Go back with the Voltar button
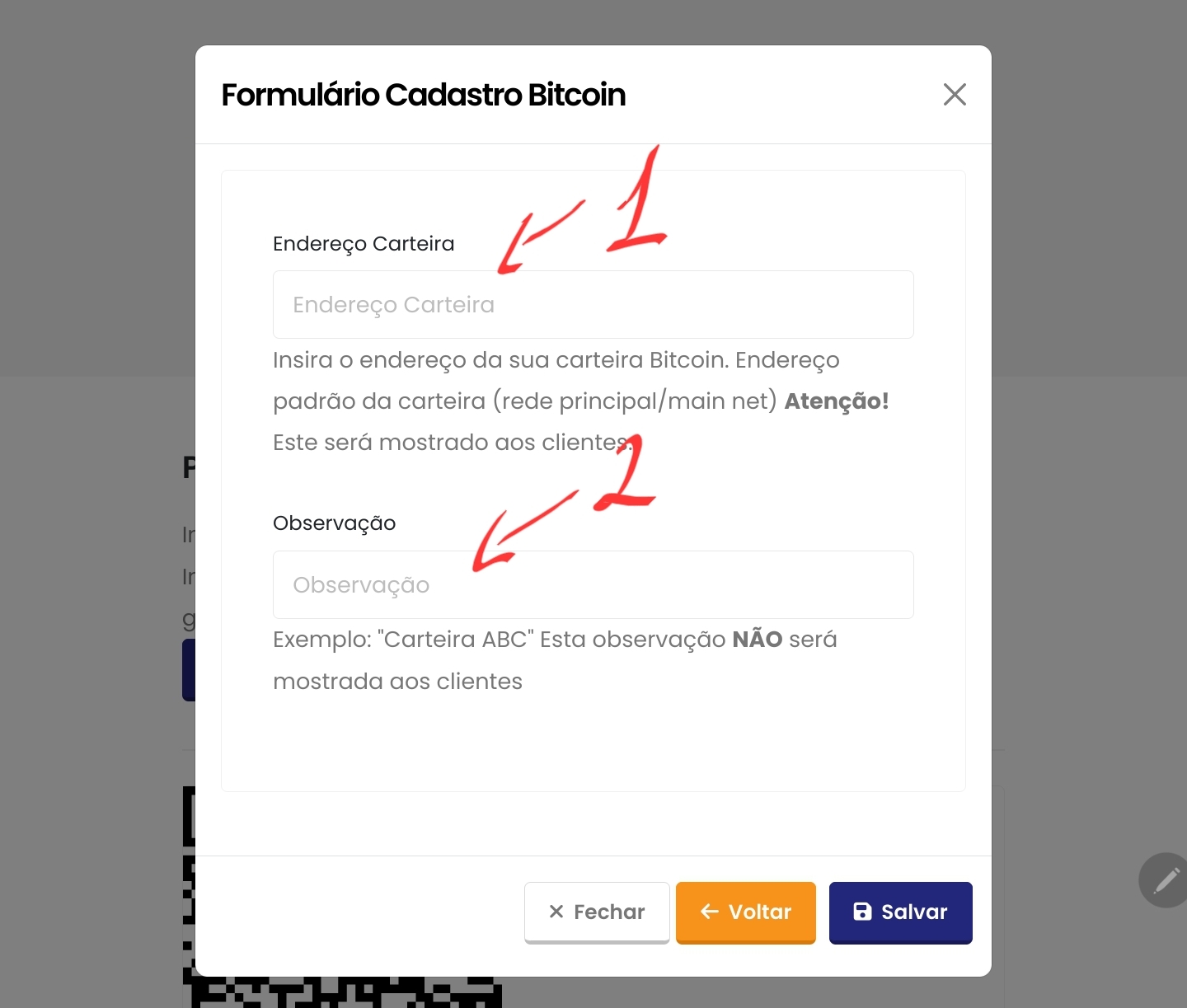The width and height of the screenshot is (1187, 1008). (746, 912)
